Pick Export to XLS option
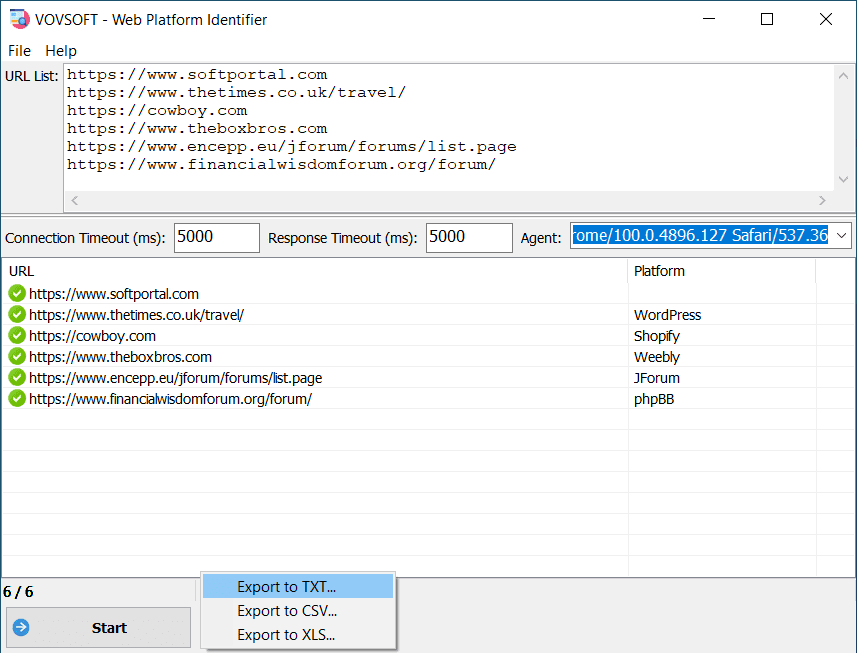The height and width of the screenshot is (653, 857). click(286, 635)
